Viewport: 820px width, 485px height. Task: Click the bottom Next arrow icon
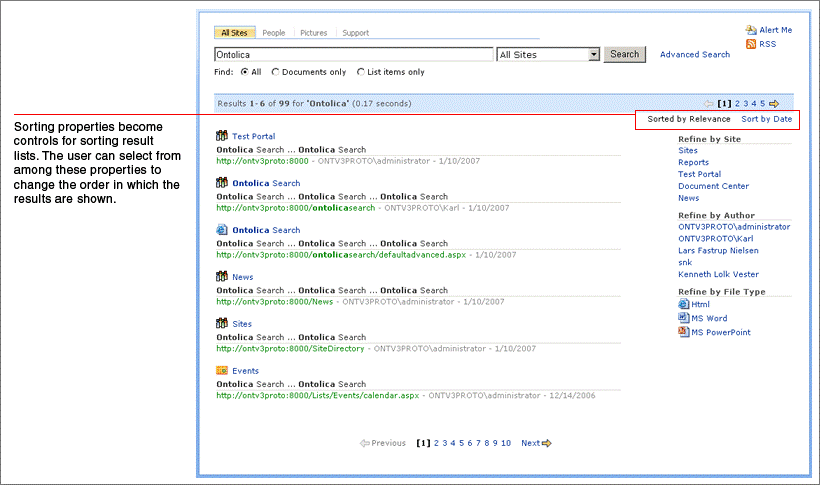546,443
